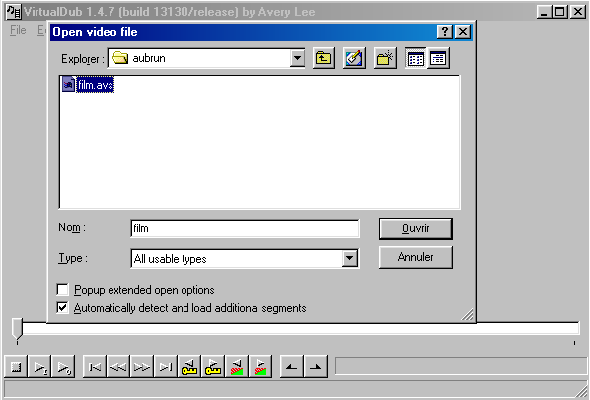Click the Ouvrir button
590x400 pixels.
pos(415,228)
